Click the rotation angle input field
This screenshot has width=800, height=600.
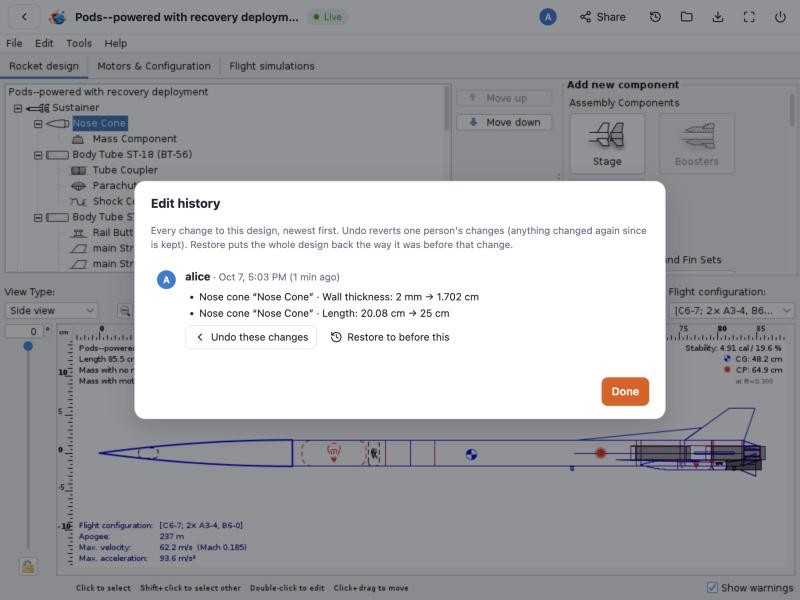pos(24,332)
